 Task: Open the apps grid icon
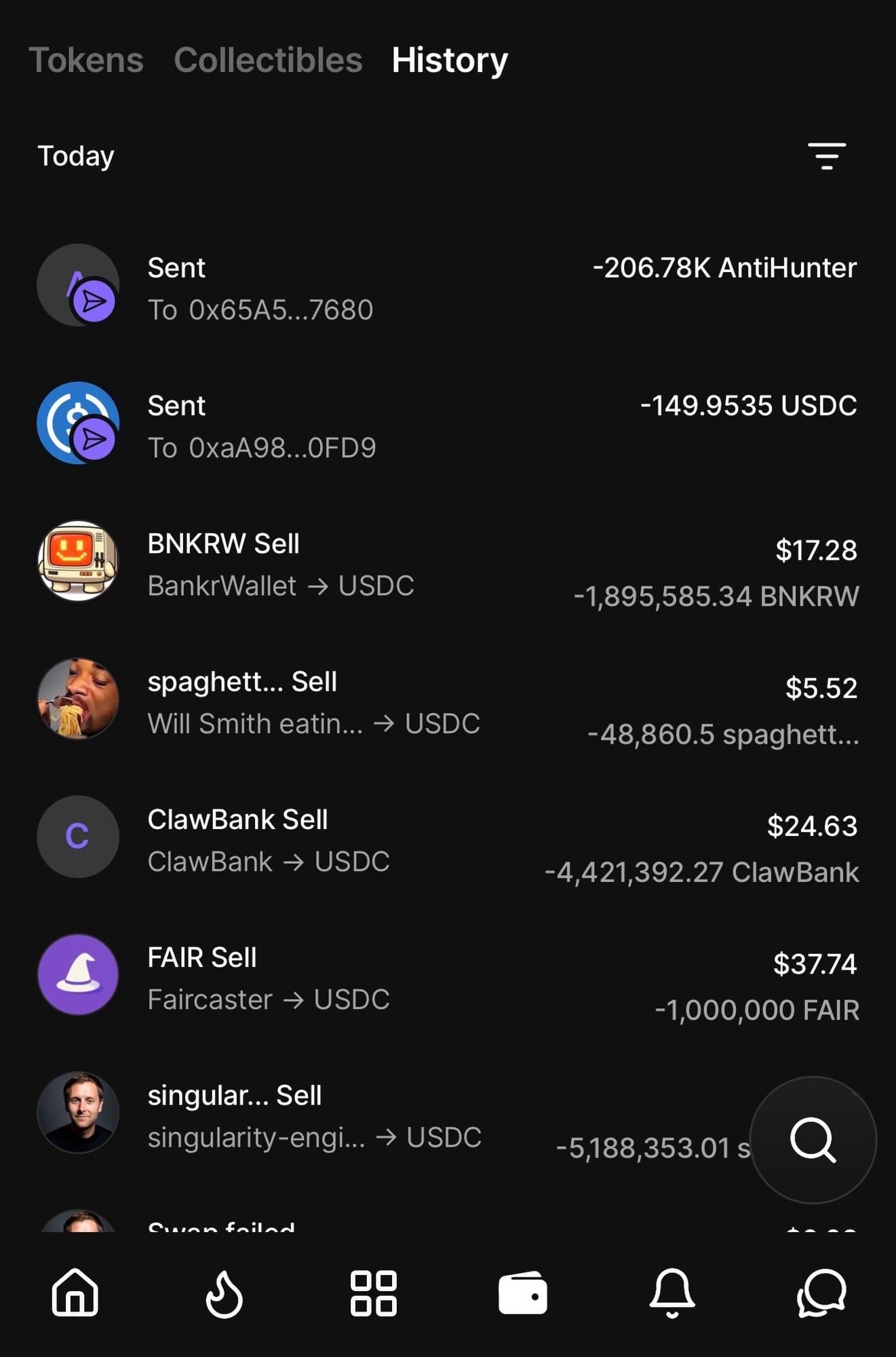(x=373, y=1293)
